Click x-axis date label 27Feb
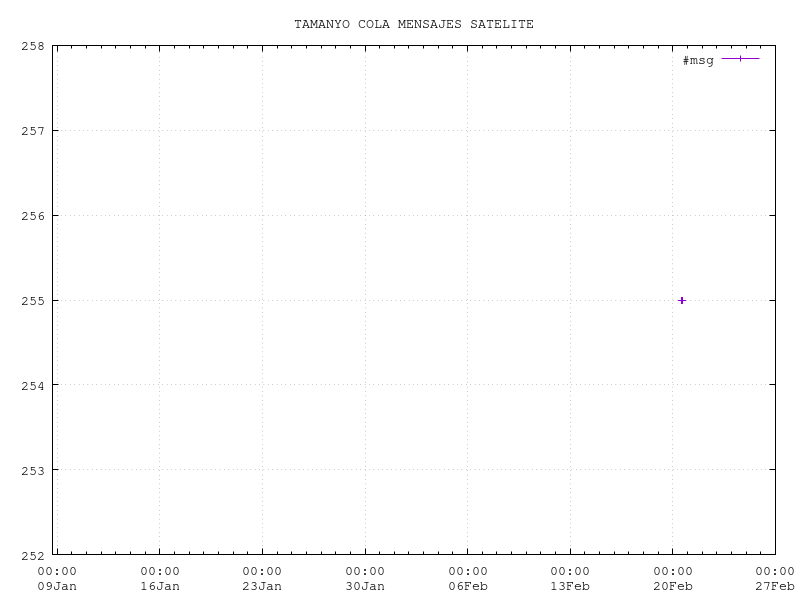The width and height of the screenshot is (800, 600). pos(775,586)
